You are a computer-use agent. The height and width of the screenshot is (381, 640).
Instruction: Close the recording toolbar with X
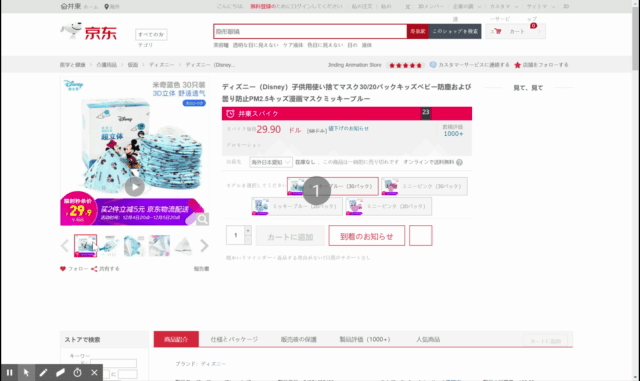point(94,372)
